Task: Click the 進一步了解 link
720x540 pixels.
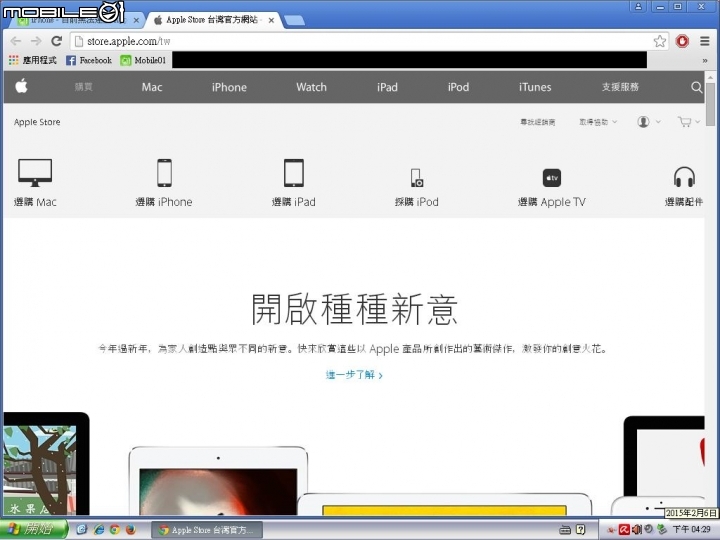Action: [x=354, y=375]
